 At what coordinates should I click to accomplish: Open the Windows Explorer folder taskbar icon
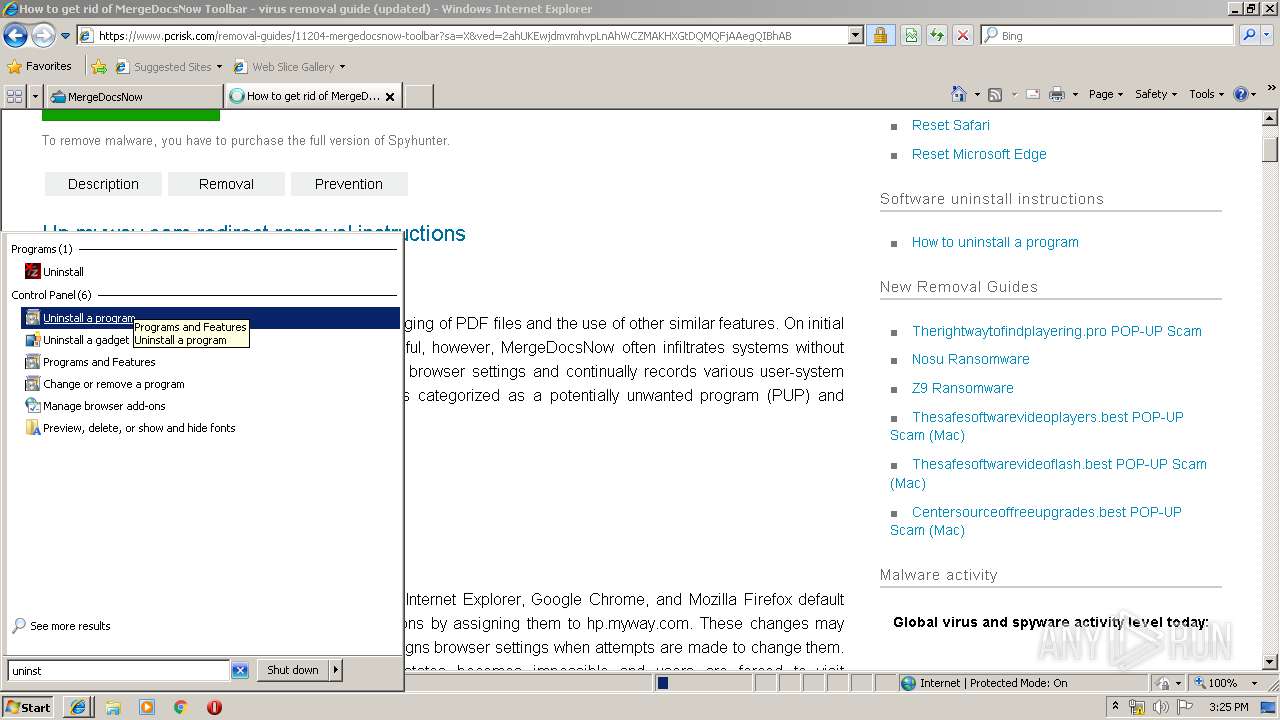pos(113,707)
